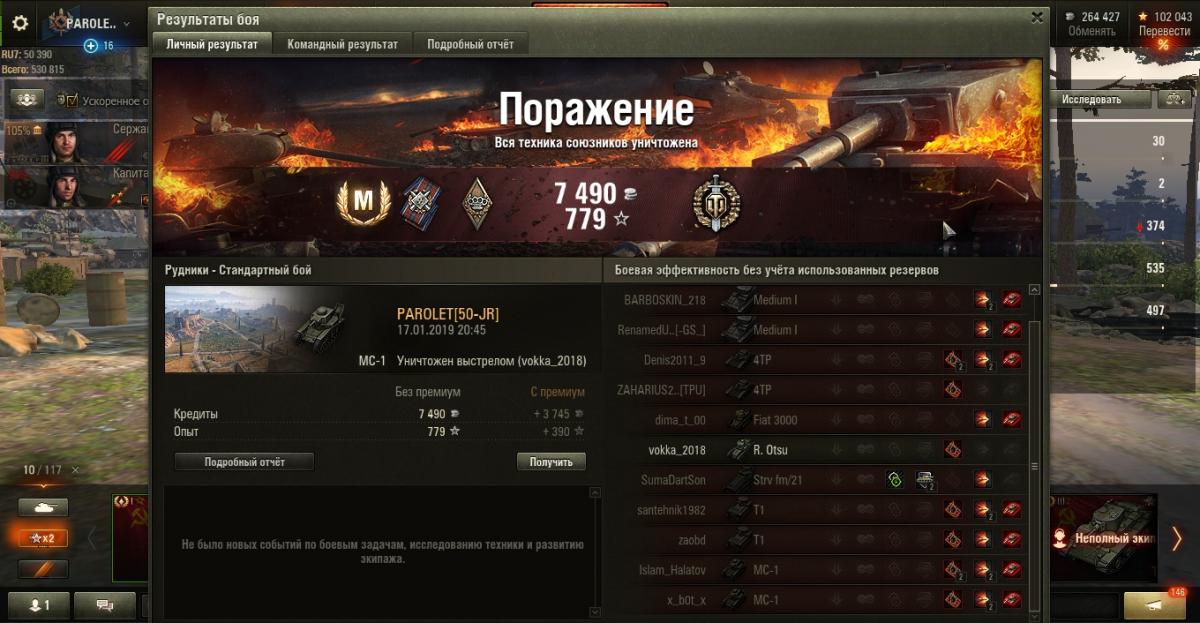Click the Mastery badge M medal
Viewport: 1200px width, 623px height.
click(363, 203)
